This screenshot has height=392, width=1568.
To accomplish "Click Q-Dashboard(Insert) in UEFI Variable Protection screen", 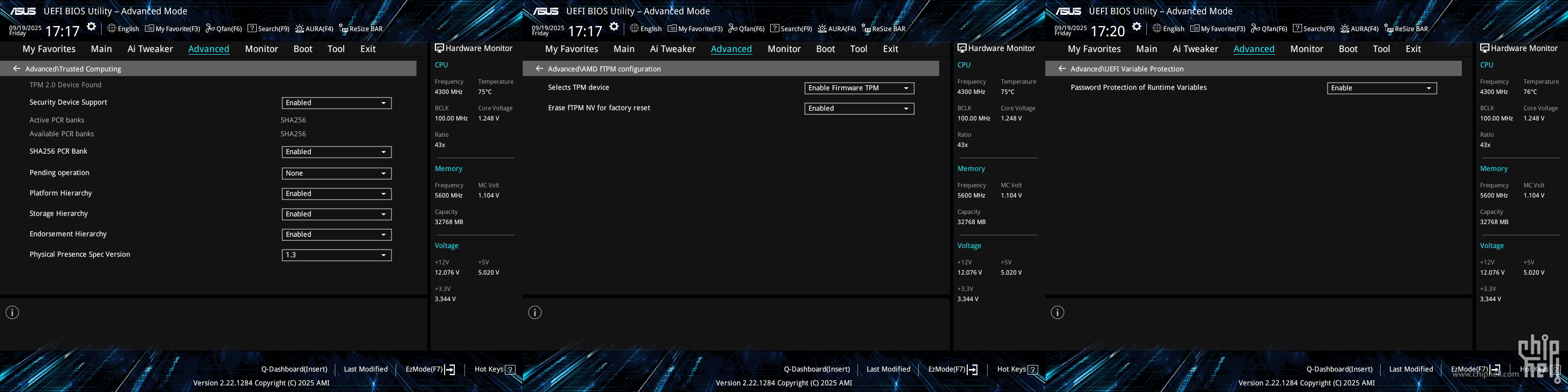I will coord(1339,369).
